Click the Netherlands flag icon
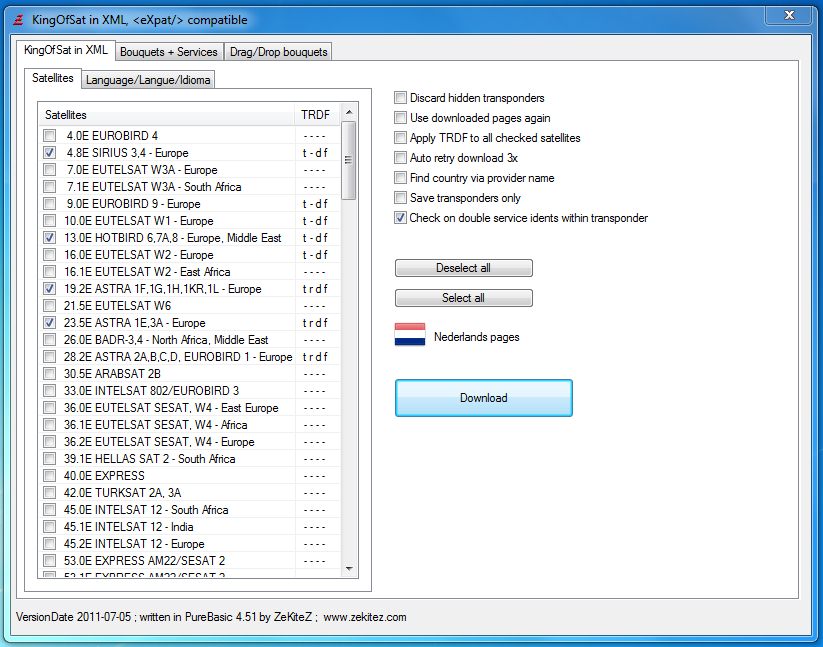The image size is (823, 647). tap(410, 335)
